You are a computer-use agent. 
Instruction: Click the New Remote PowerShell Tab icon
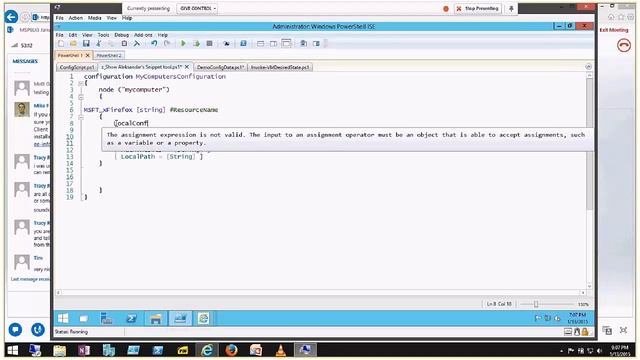pos(226,44)
